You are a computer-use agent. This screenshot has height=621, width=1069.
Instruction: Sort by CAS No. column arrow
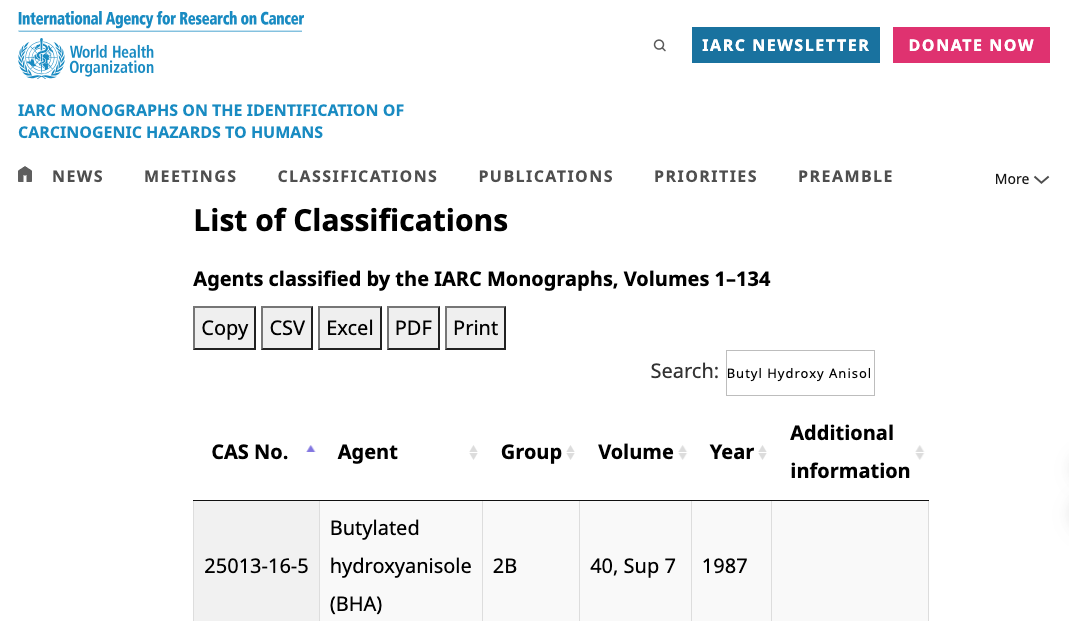pyautogui.click(x=311, y=451)
